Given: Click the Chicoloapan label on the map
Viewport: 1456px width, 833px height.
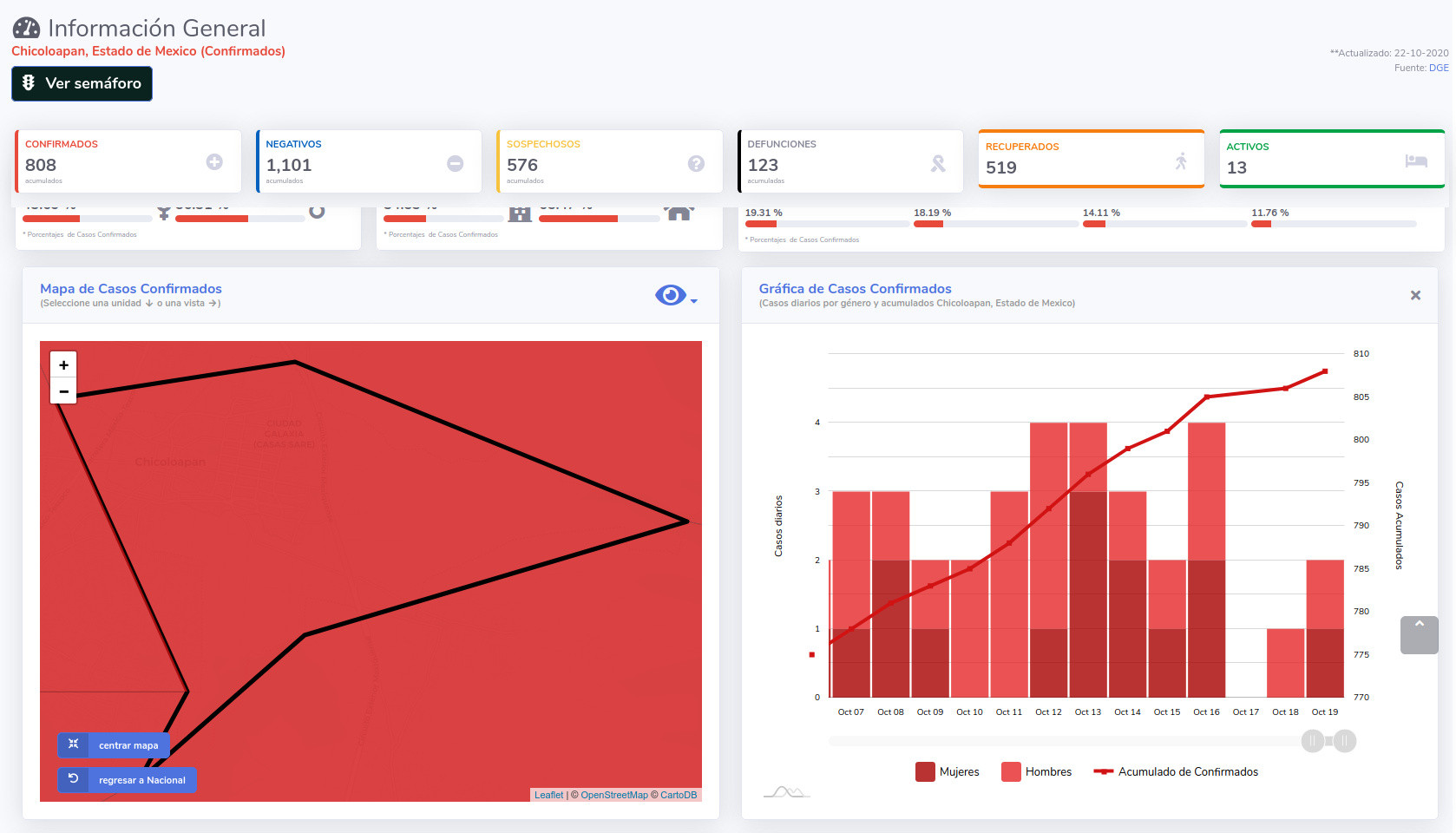Looking at the screenshot, I should click(x=170, y=462).
